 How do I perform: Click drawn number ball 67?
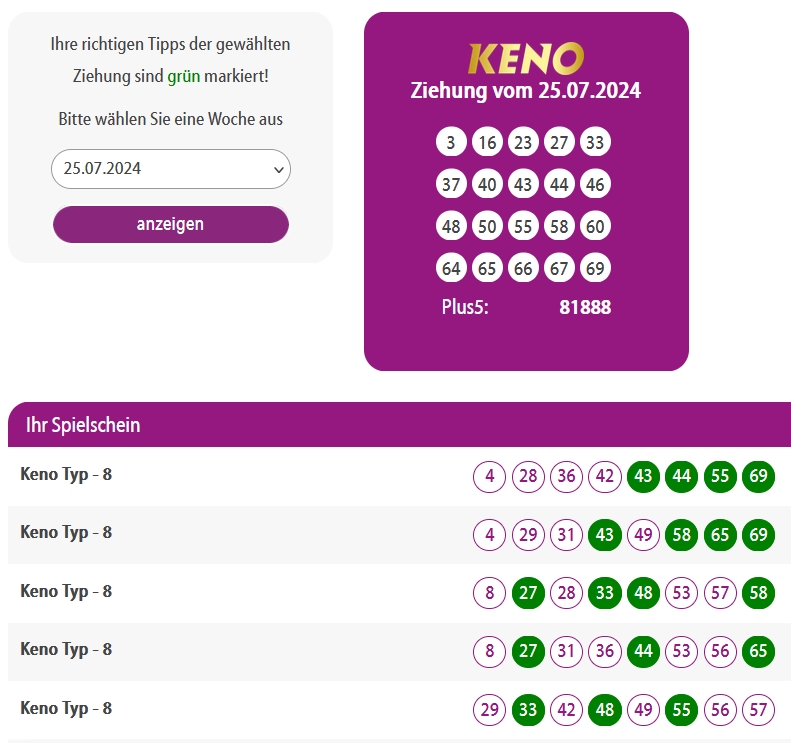pyautogui.click(x=559, y=268)
